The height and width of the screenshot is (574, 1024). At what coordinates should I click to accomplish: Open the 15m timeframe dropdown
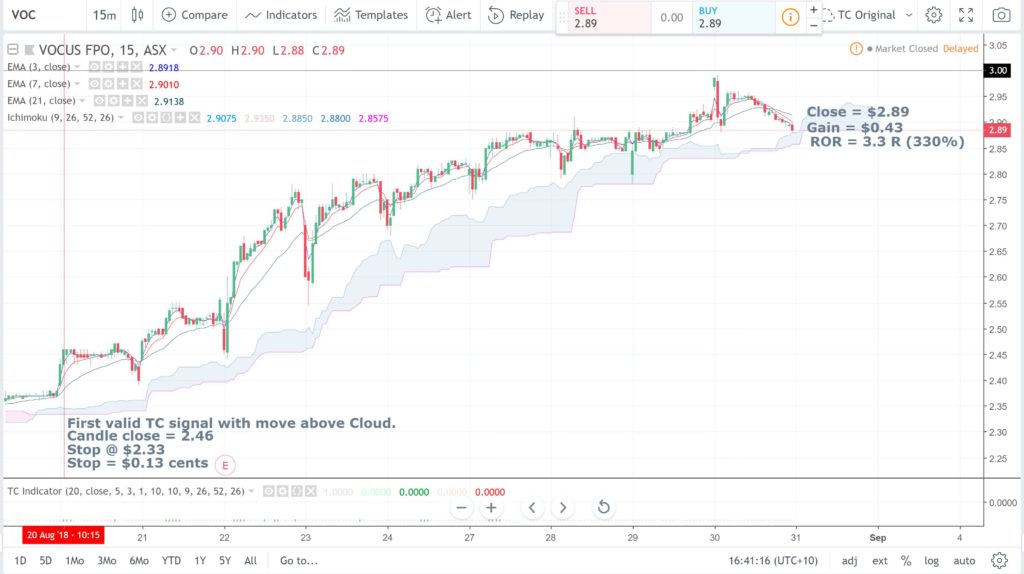(104, 15)
